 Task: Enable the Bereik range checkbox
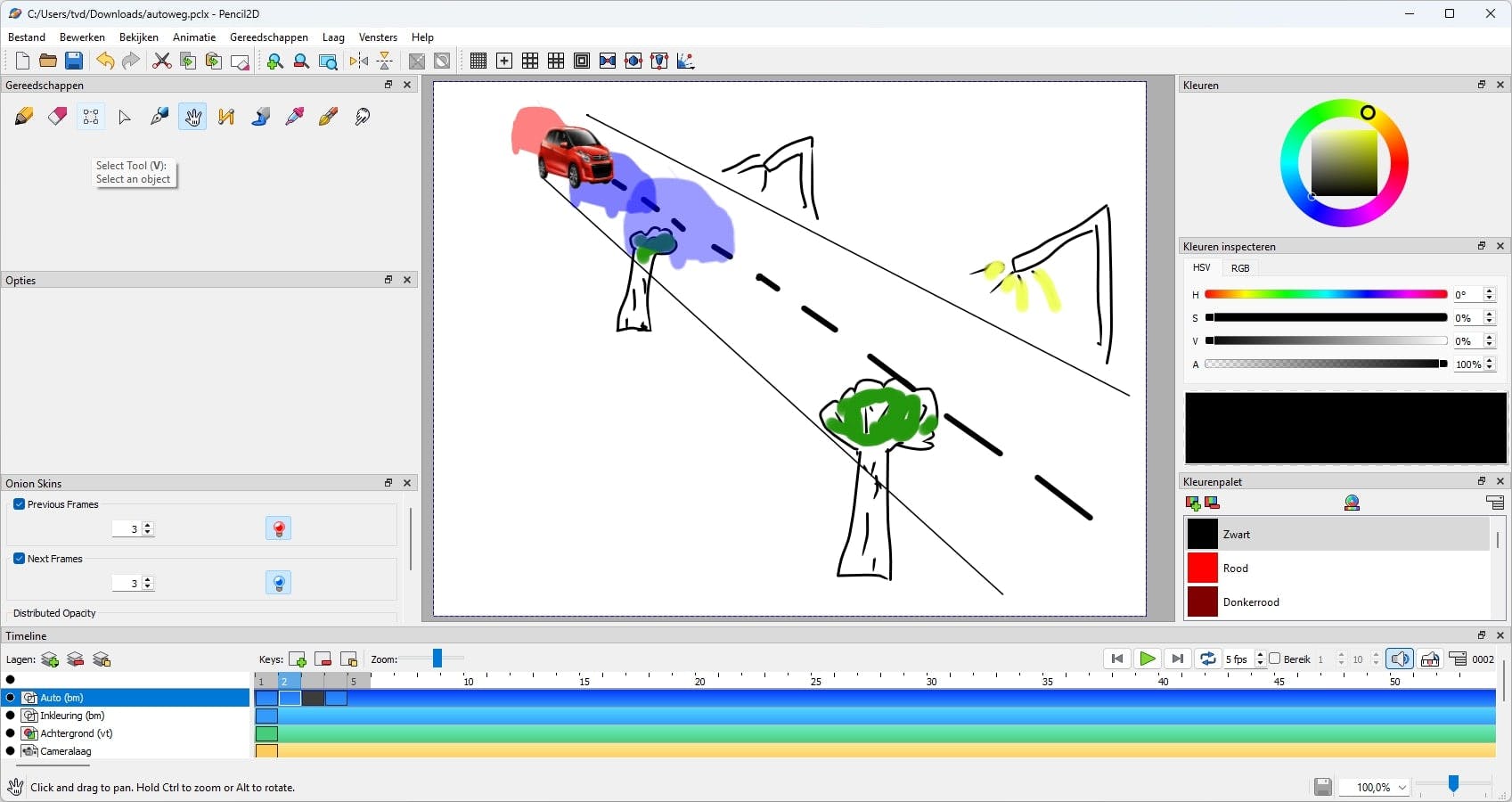(1275, 659)
